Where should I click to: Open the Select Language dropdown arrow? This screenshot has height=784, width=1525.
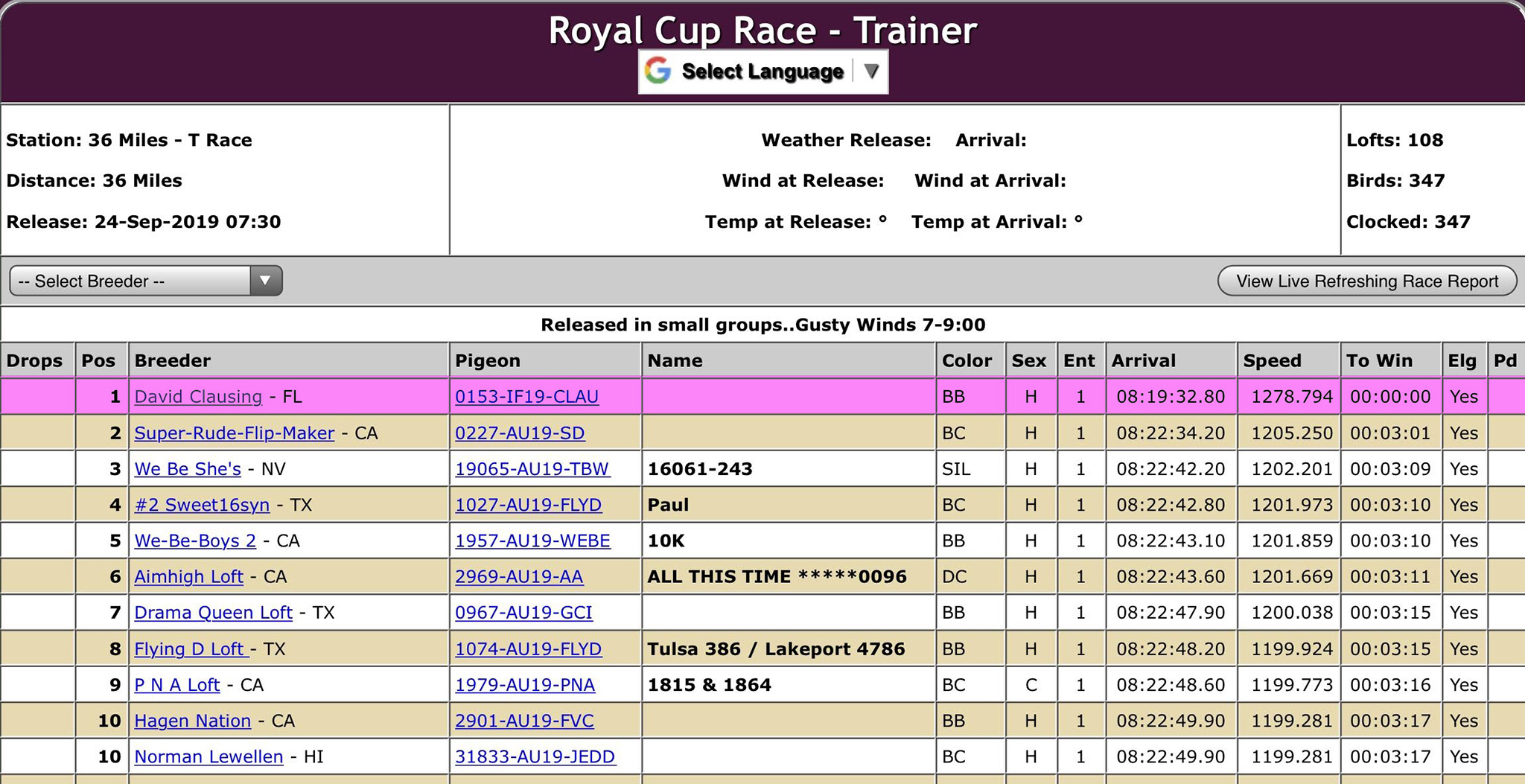[x=870, y=71]
